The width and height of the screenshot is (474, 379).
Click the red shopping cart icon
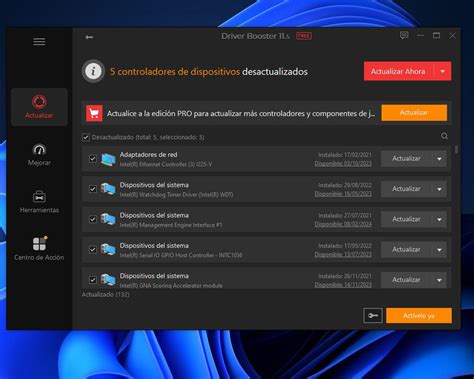click(x=94, y=113)
